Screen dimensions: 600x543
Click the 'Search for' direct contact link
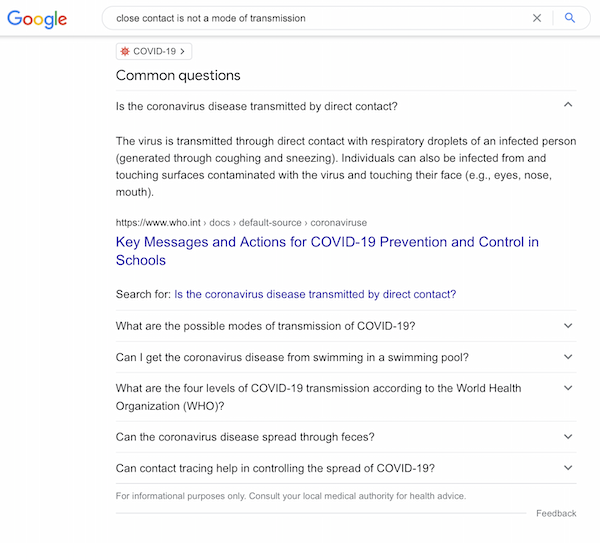[315, 294]
